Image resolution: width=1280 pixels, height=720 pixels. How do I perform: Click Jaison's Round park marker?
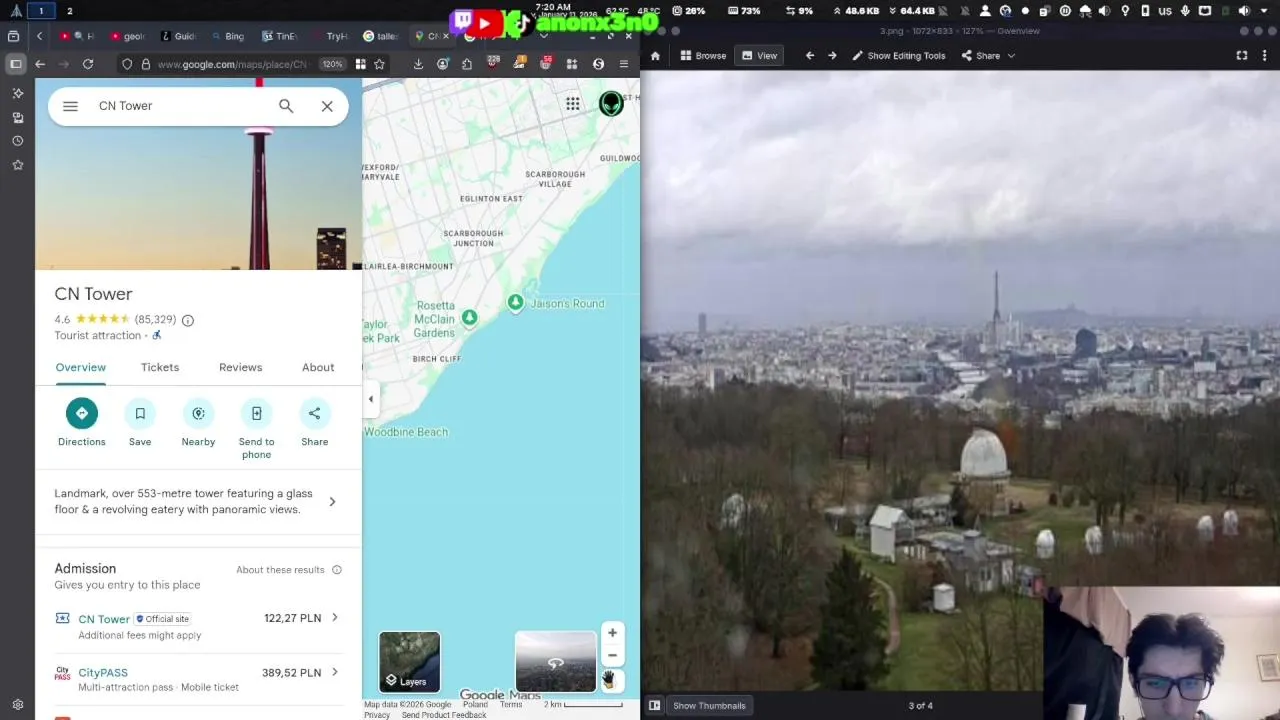point(515,303)
